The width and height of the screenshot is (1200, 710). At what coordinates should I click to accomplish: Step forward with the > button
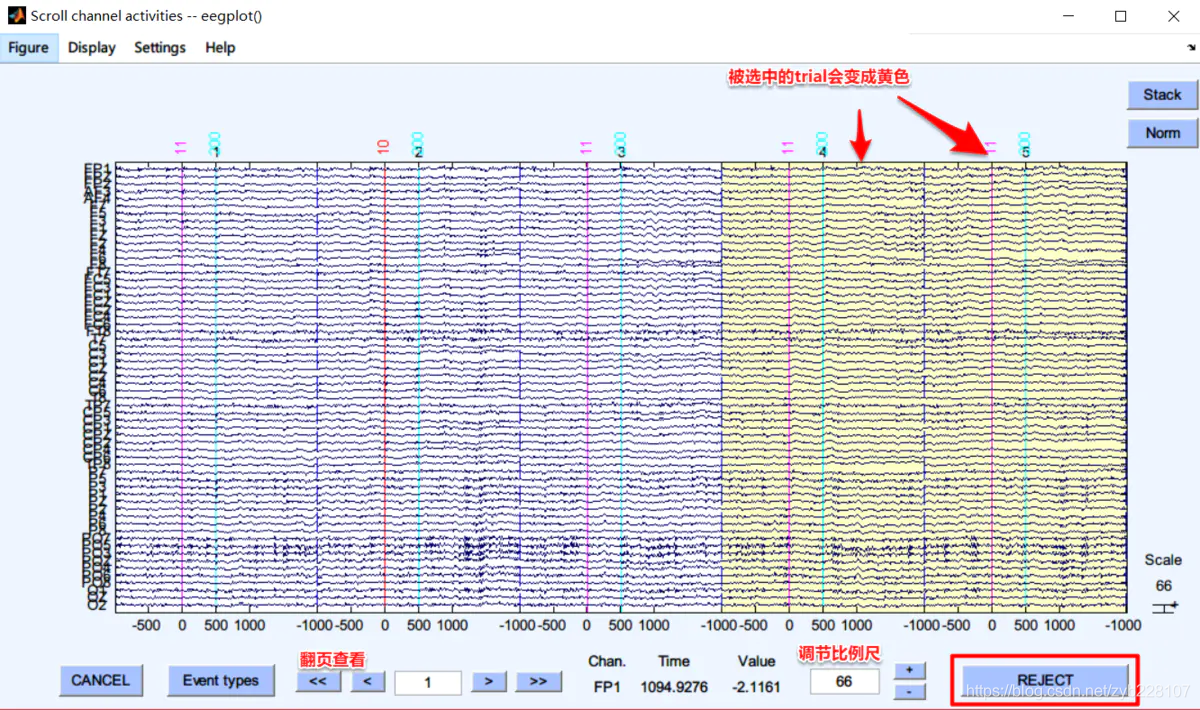pos(488,681)
